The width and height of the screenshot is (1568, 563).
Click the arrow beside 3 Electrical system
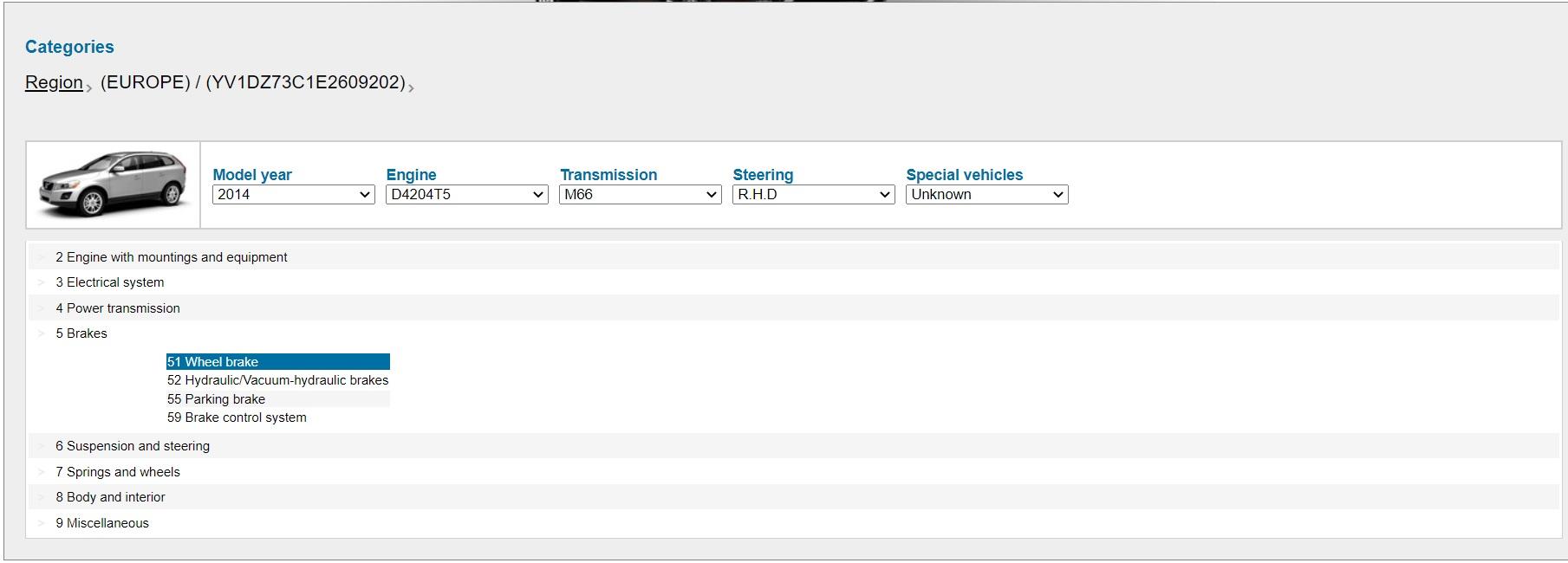click(41, 282)
